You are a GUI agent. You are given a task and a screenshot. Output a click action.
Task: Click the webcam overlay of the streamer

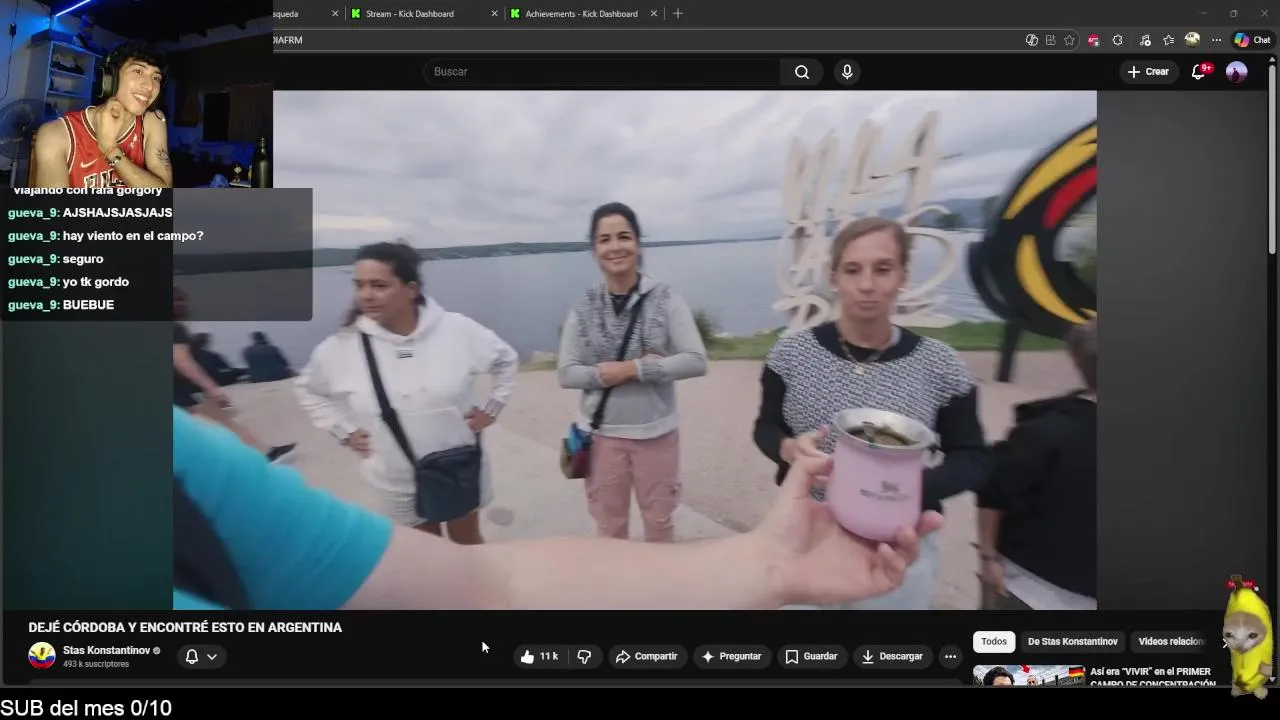pos(136,94)
